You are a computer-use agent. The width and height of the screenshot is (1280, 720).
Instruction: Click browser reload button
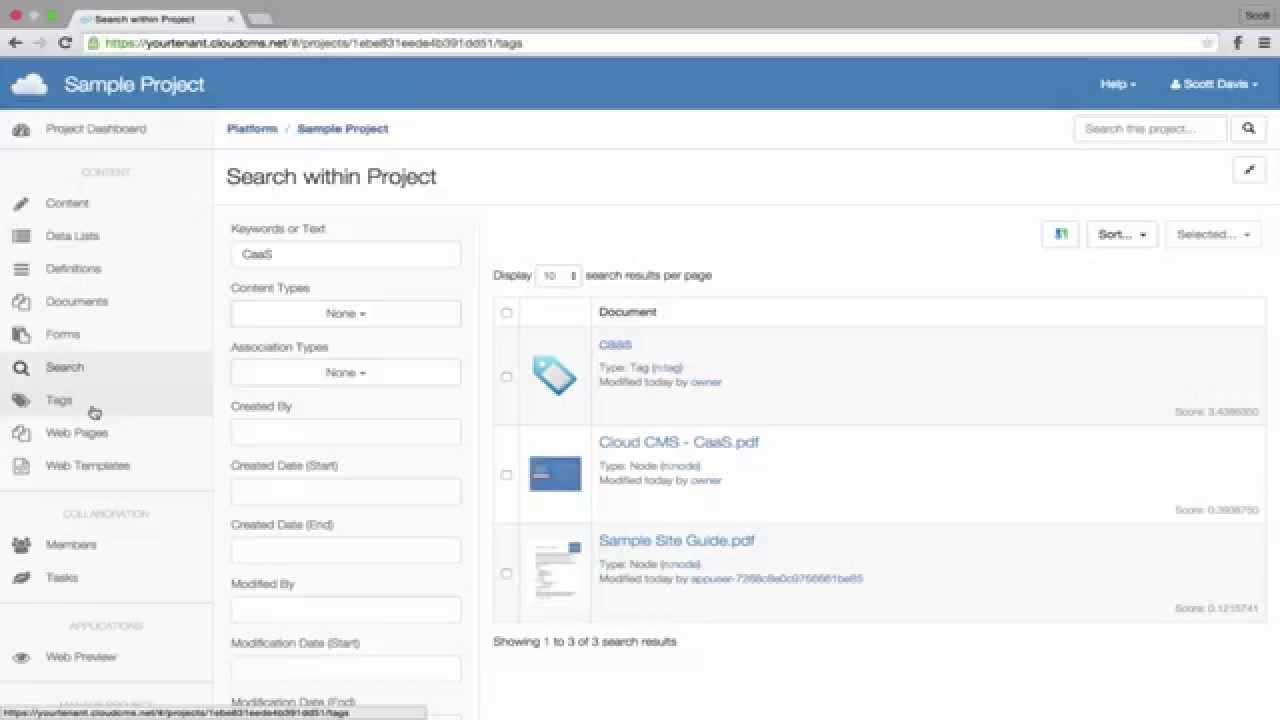[65, 43]
